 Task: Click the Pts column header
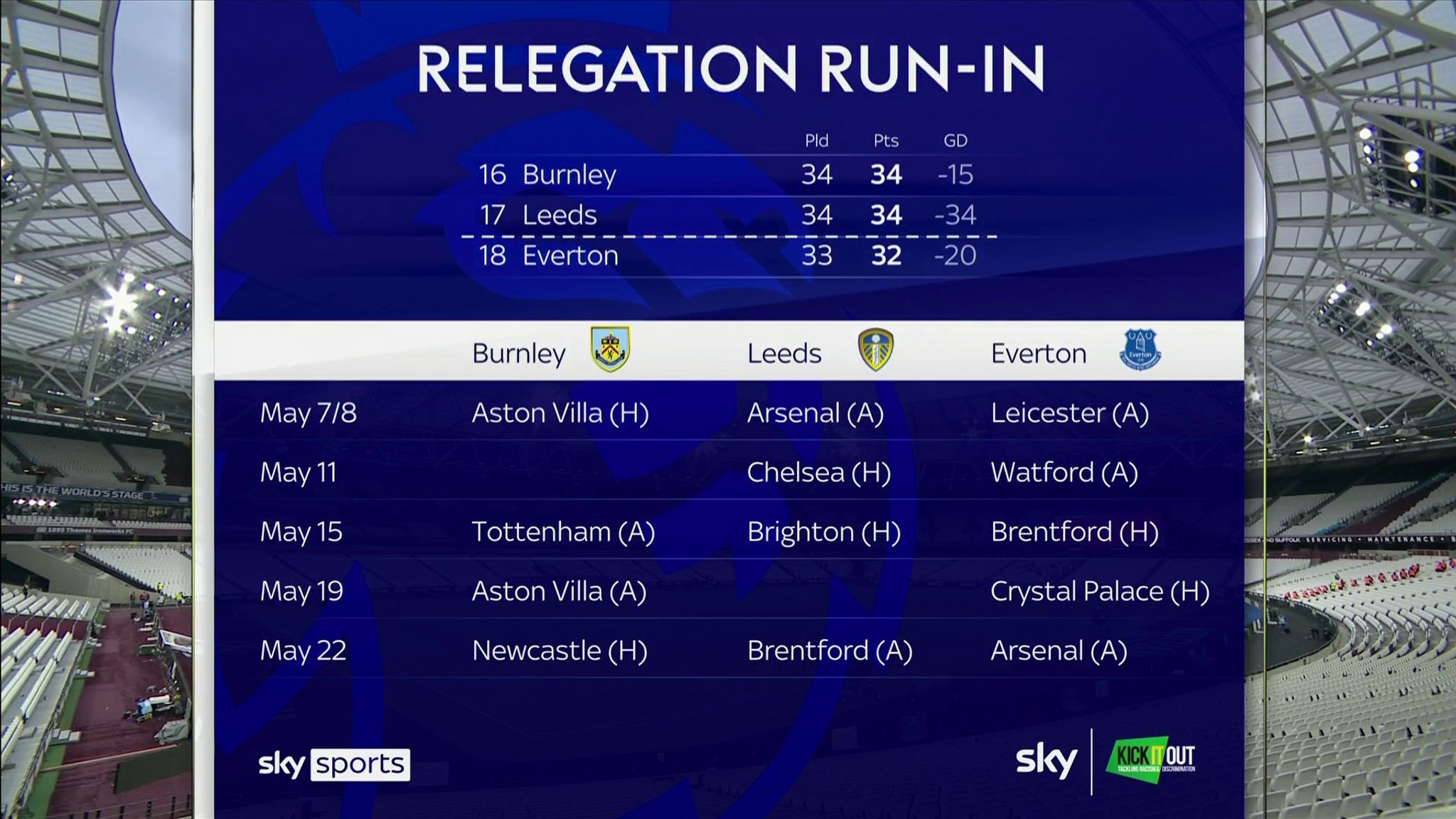[886, 141]
